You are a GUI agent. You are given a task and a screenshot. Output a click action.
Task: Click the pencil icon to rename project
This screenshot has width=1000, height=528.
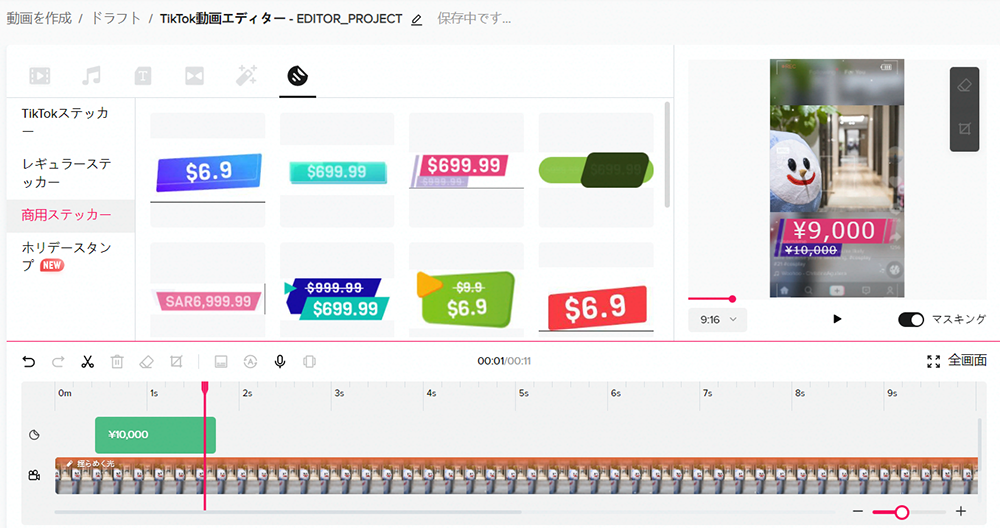click(416, 20)
